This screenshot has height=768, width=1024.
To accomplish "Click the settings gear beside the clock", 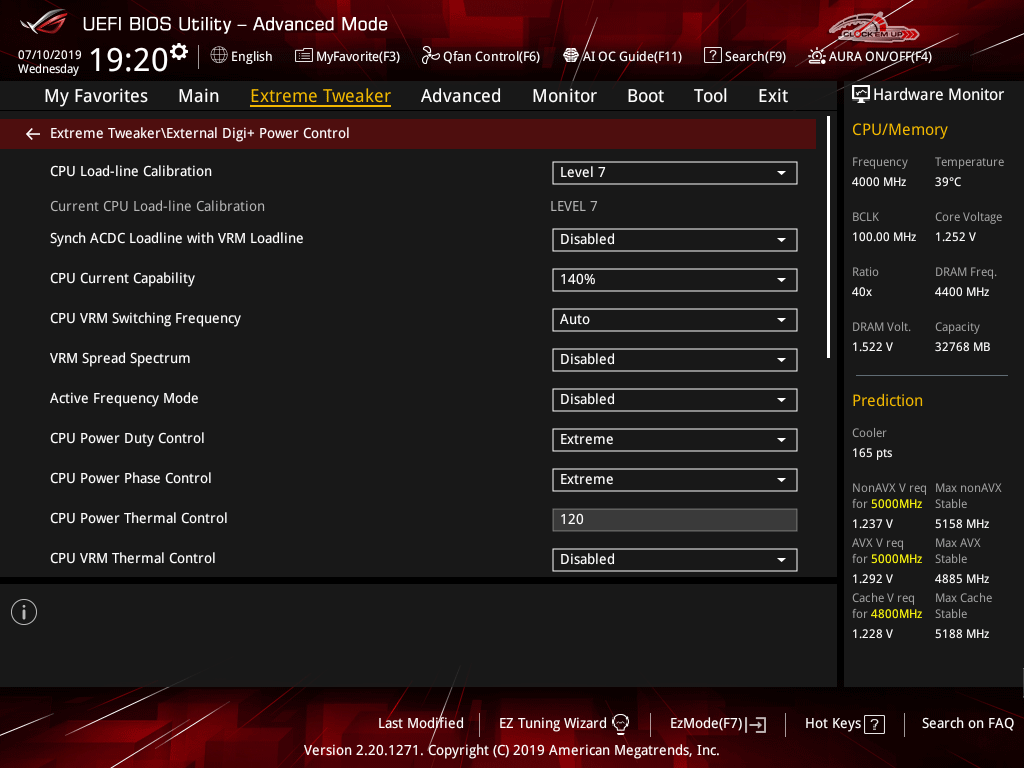I will tap(179, 52).
